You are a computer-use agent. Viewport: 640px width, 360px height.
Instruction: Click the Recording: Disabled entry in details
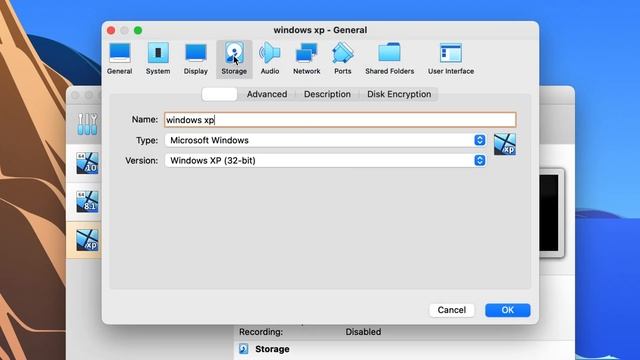310,332
